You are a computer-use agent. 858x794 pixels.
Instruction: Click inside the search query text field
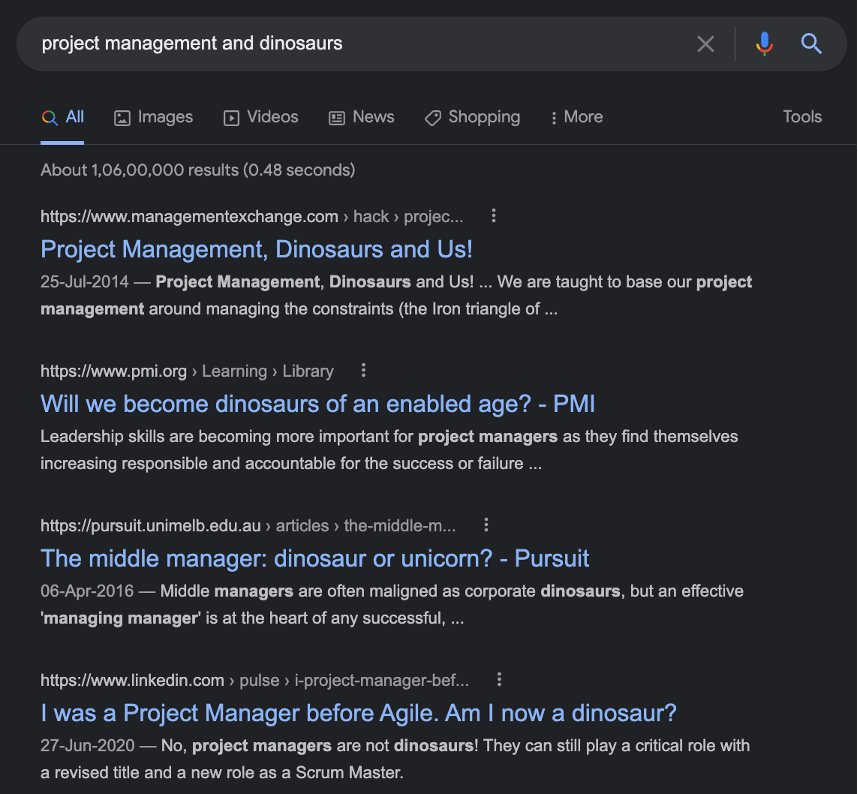[x=350, y=44]
